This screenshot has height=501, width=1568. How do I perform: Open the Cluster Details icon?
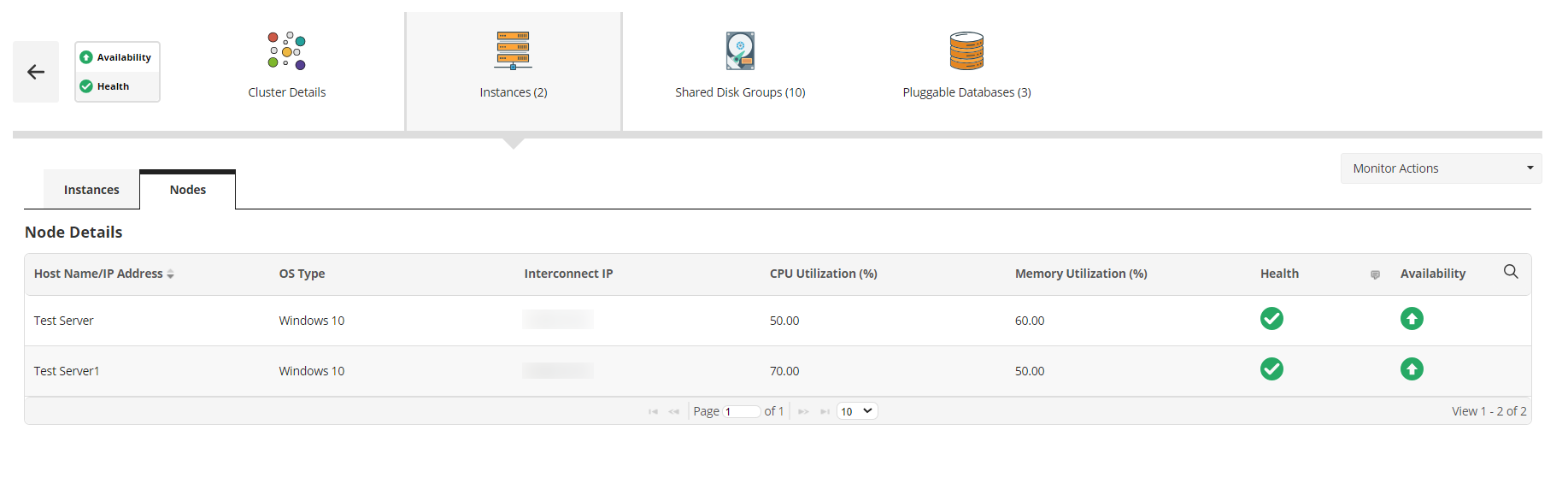pyautogui.click(x=286, y=51)
